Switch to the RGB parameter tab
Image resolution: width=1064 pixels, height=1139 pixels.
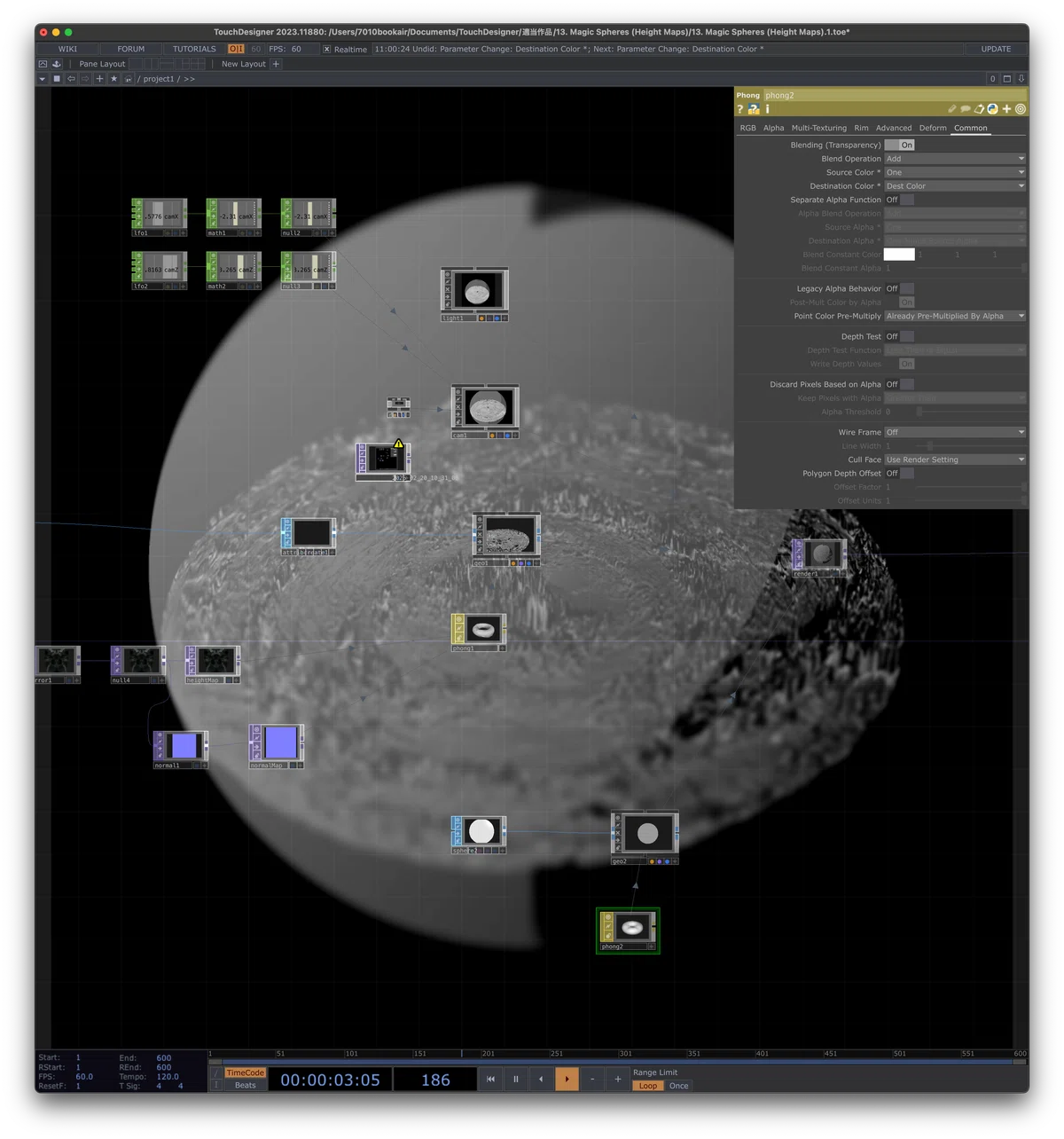pos(747,128)
